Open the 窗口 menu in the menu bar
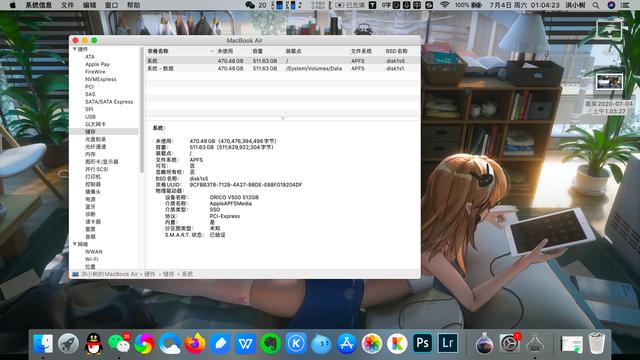This screenshot has width=640, height=360. (111, 5)
